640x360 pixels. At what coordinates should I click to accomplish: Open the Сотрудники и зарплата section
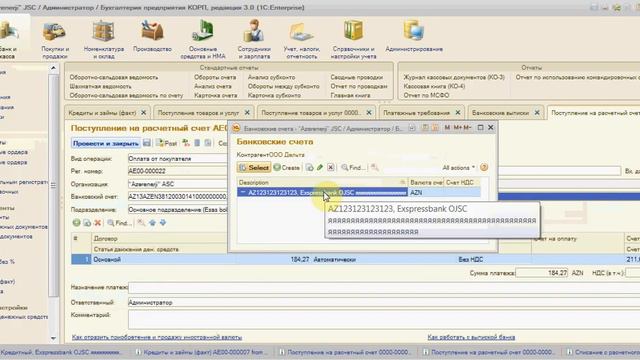tap(254, 41)
